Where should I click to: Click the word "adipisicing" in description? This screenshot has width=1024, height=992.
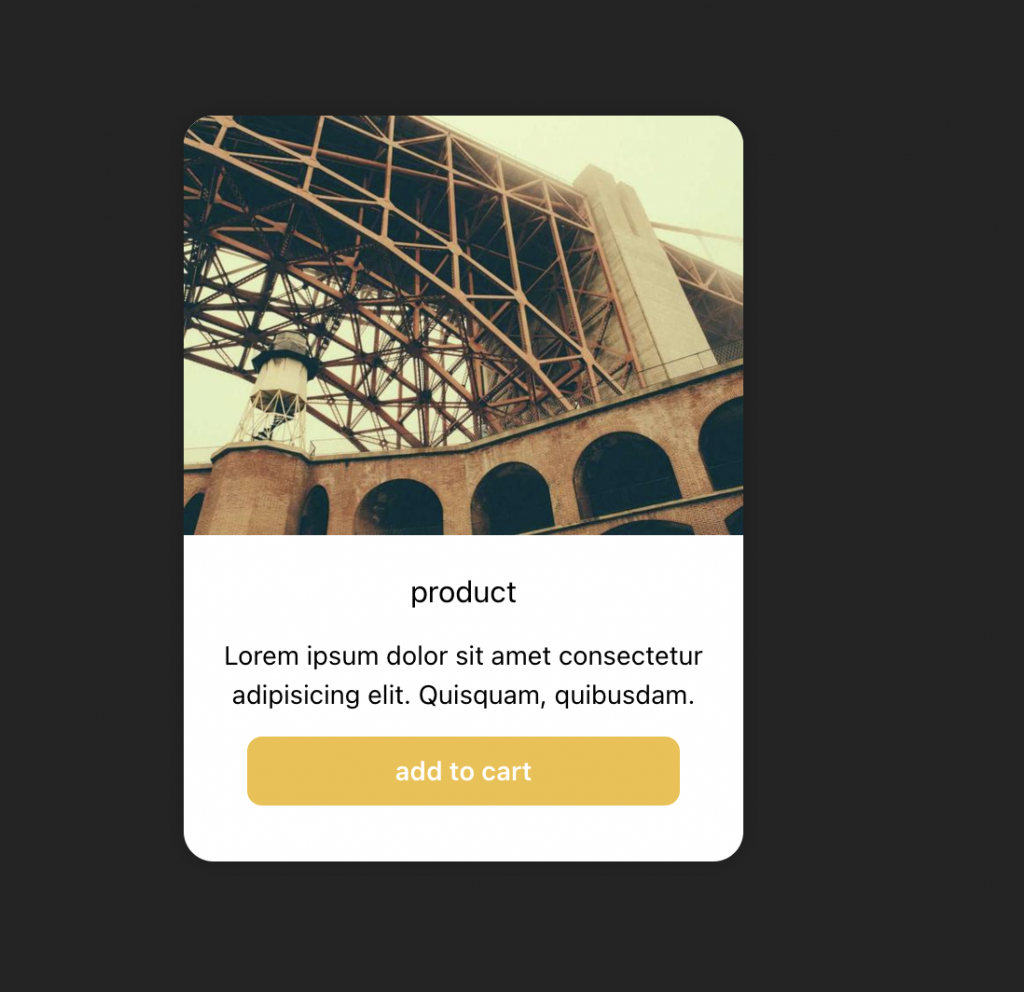(296, 695)
